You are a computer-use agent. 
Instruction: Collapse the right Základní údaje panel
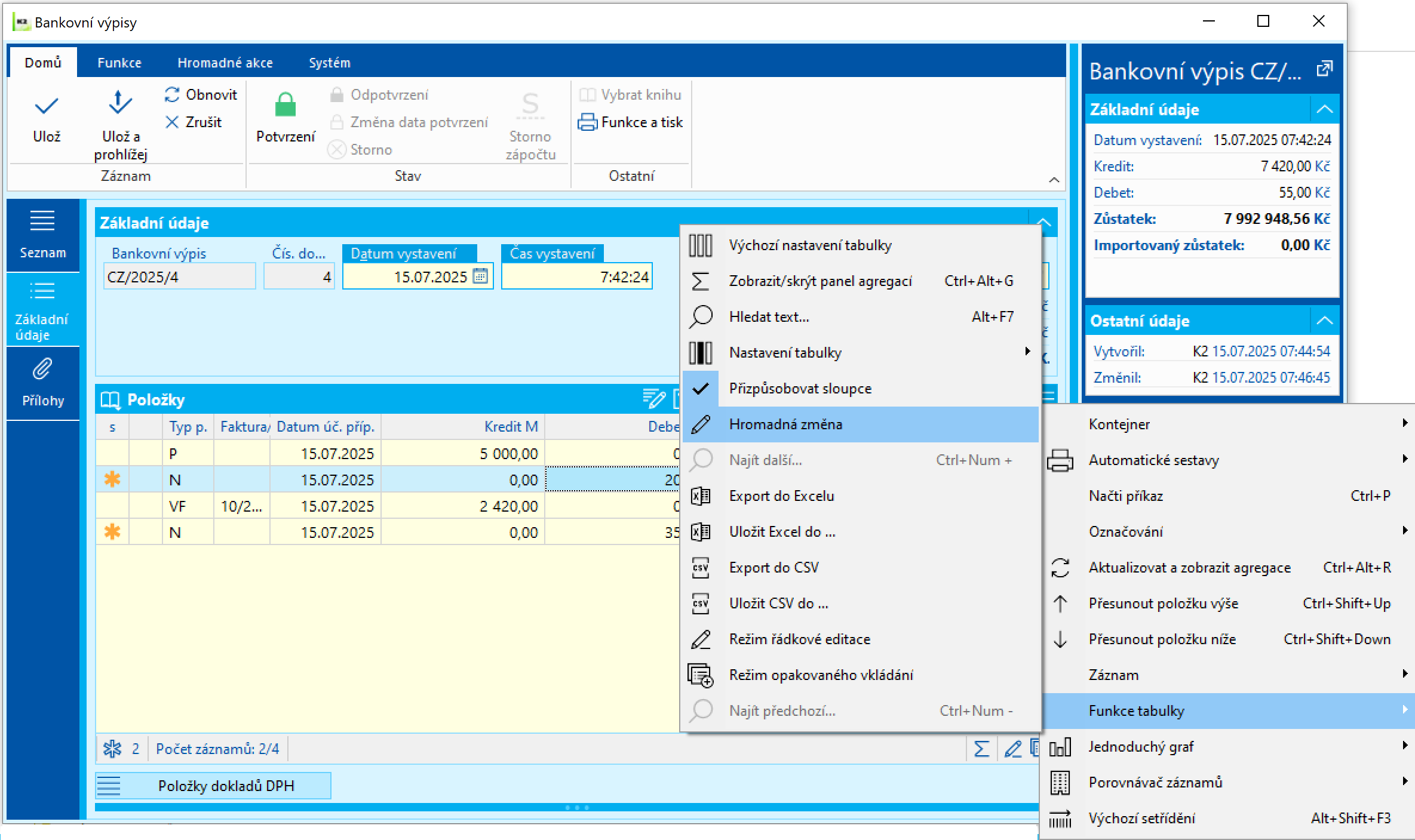(x=1324, y=109)
